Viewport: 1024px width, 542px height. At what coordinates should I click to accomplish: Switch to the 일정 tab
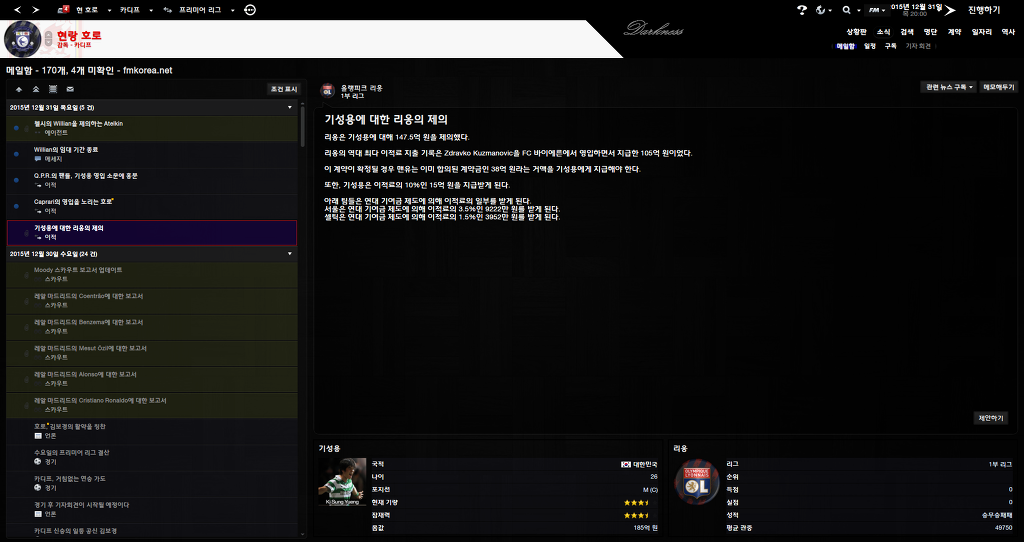click(869, 46)
